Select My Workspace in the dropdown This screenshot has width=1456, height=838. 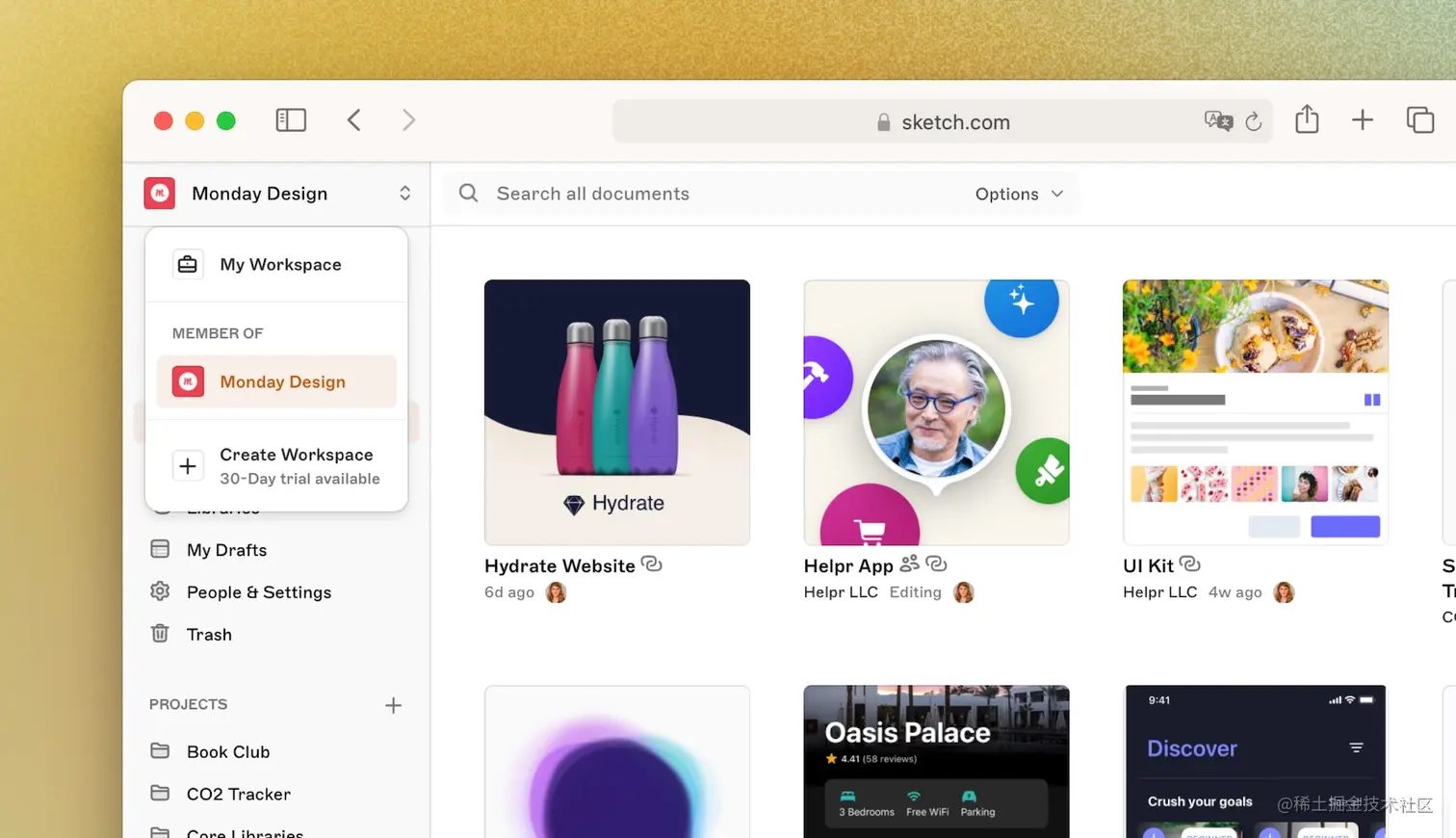tap(276, 264)
